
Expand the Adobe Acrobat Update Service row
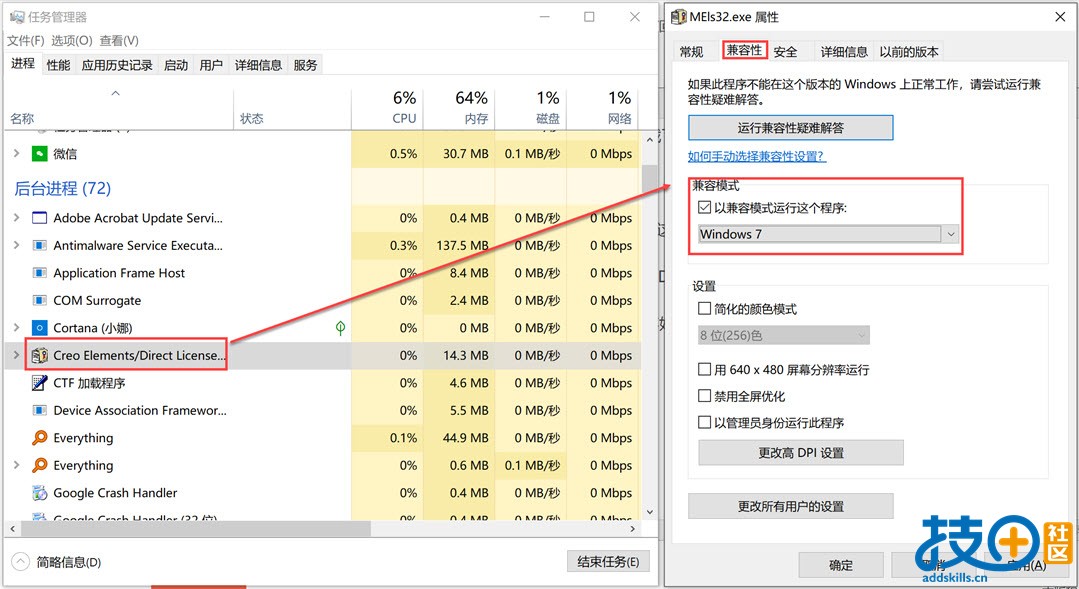click(17, 218)
